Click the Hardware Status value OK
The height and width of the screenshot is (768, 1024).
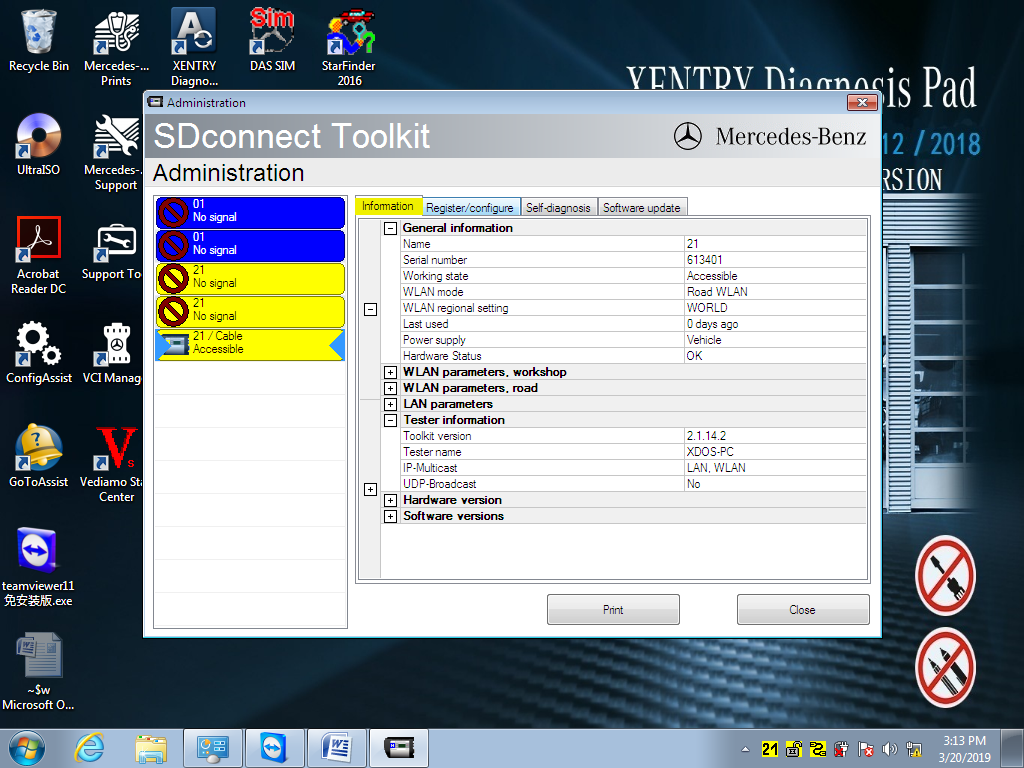[694, 356]
